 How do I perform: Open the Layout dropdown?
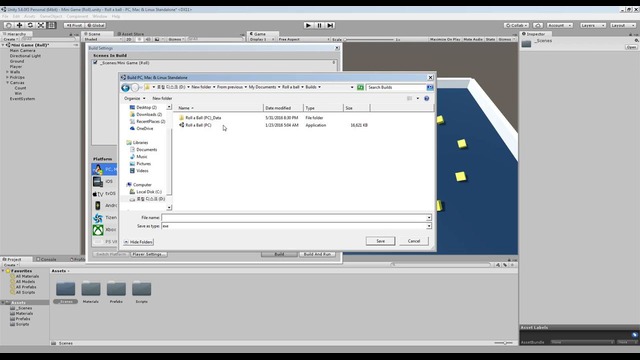click(622, 25)
